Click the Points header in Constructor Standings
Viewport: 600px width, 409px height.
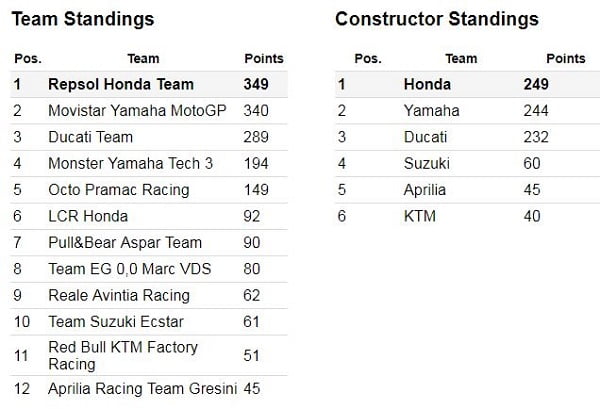click(566, 59)
